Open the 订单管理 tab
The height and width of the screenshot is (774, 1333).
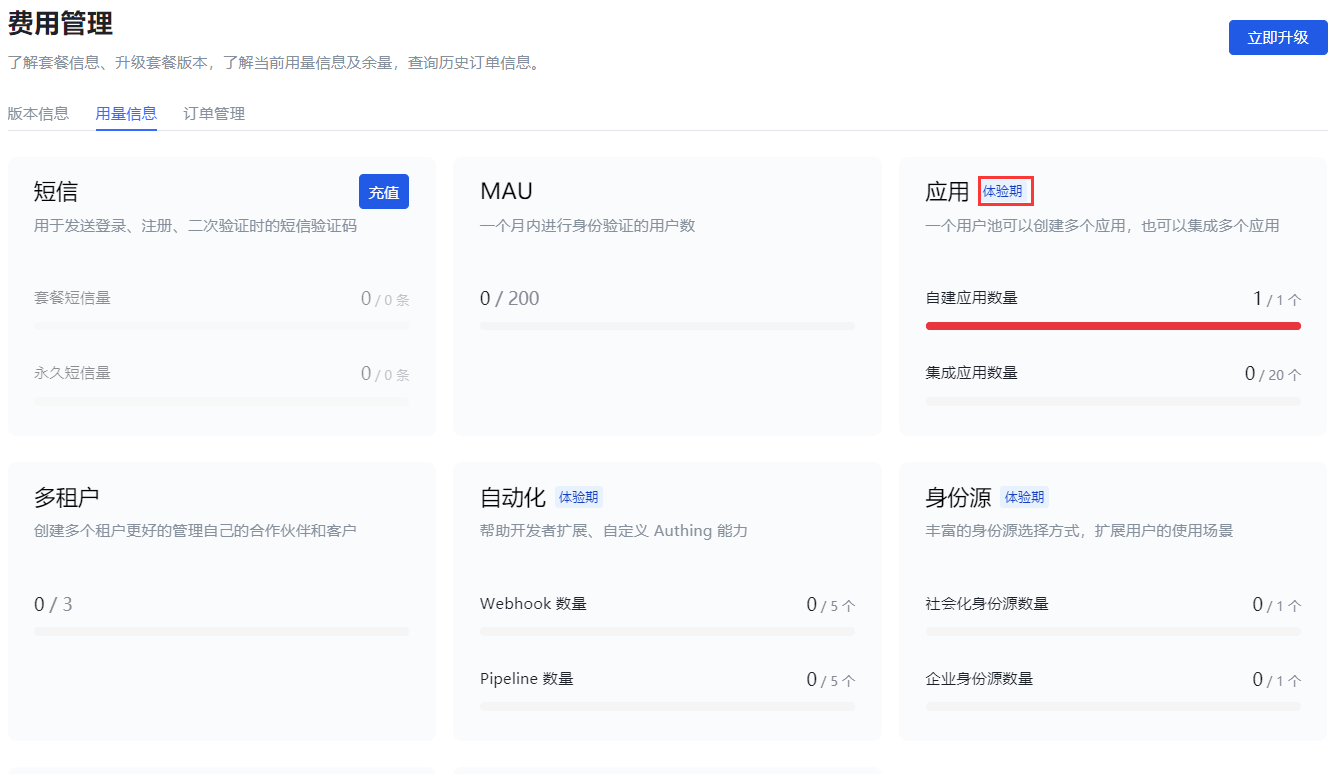(214, 113)
